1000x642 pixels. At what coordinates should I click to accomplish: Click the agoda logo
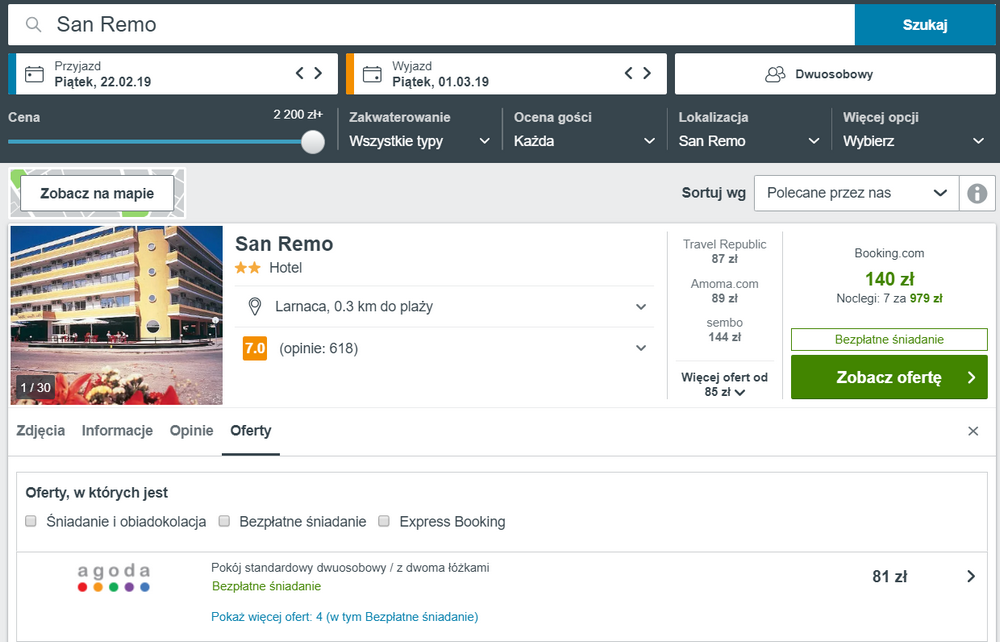pos(114,578)
